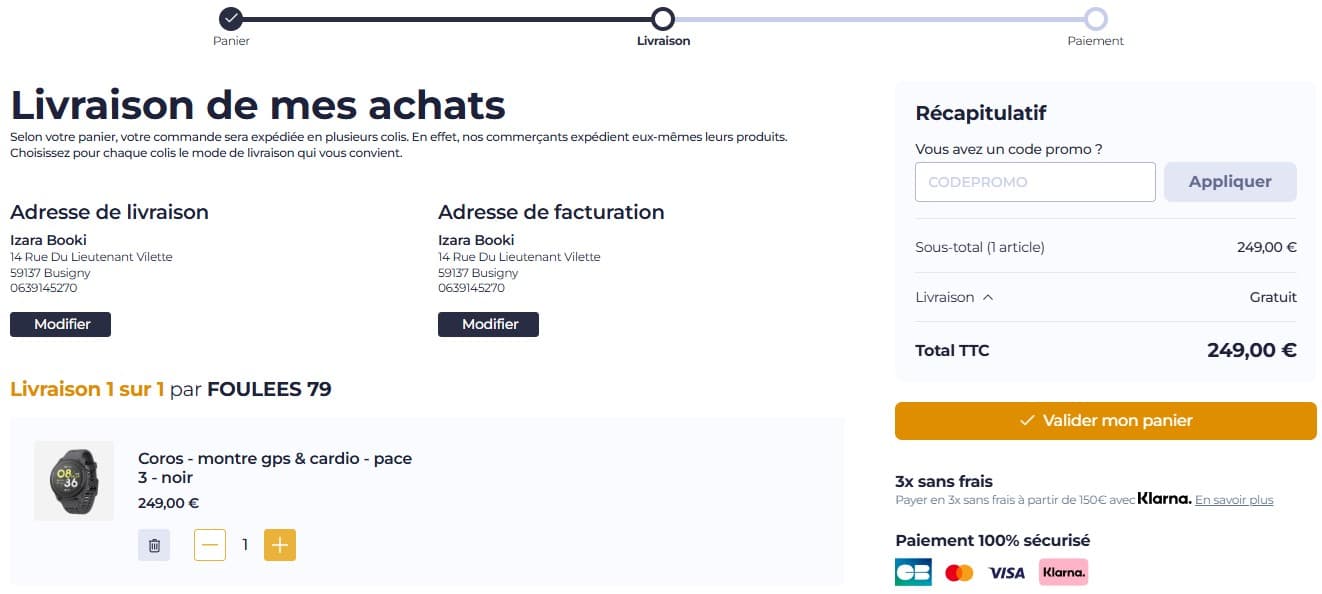This screenshot has width=1322, height=594.
Task: Modify the delivery address
Action: coord(61,324)
